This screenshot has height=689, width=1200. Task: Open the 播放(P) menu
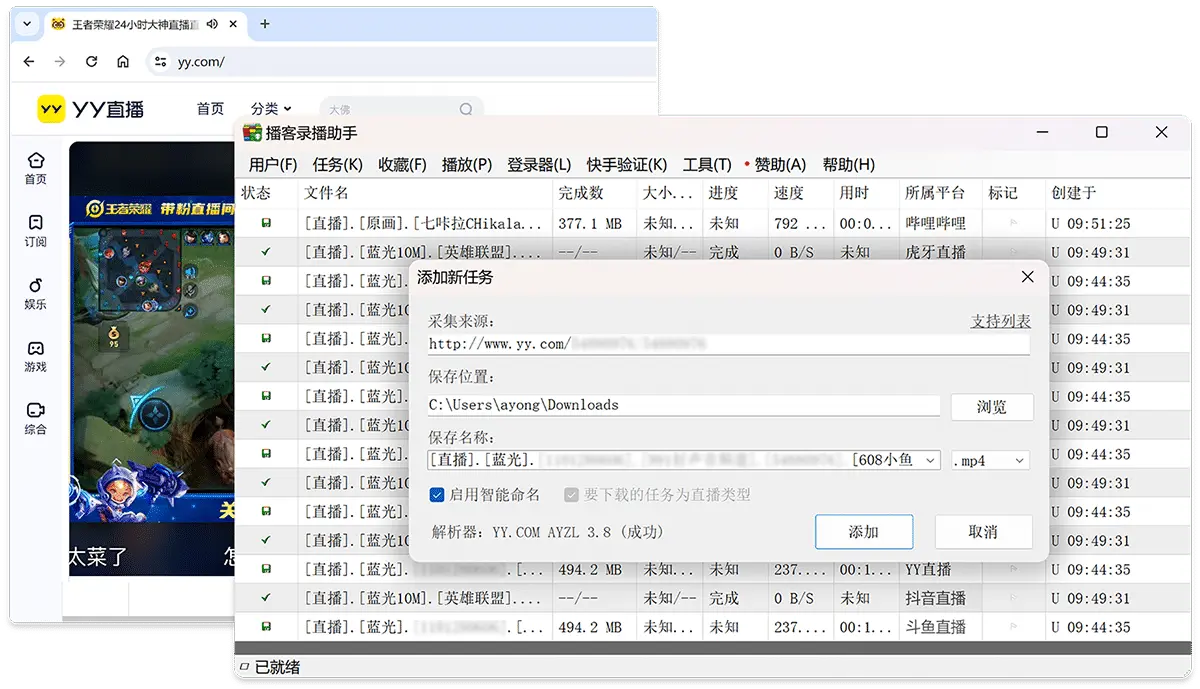coord(467,165)
